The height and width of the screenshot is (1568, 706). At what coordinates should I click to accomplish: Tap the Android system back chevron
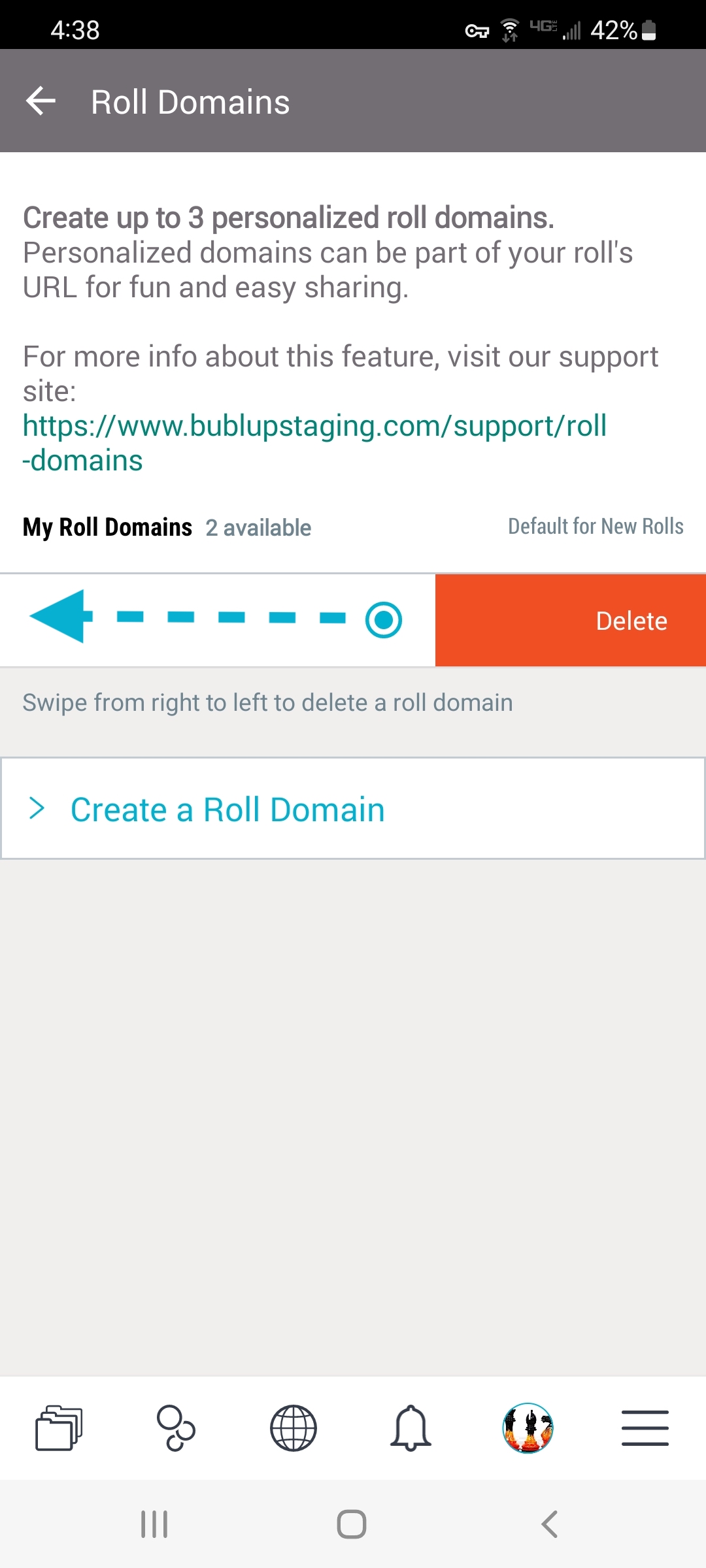[550, 1524]
